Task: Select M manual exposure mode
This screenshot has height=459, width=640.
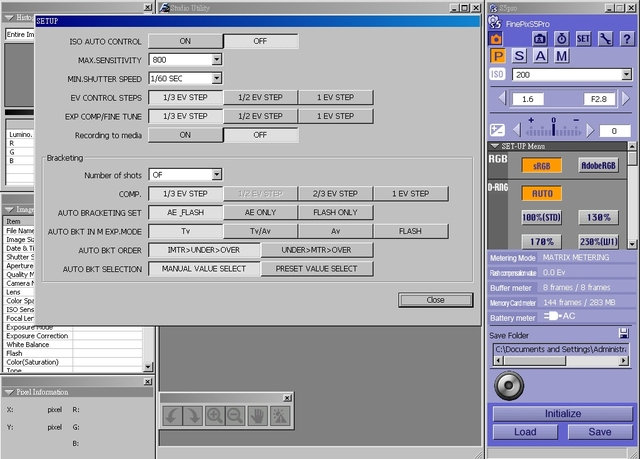Action: click(x=562, y=56)
